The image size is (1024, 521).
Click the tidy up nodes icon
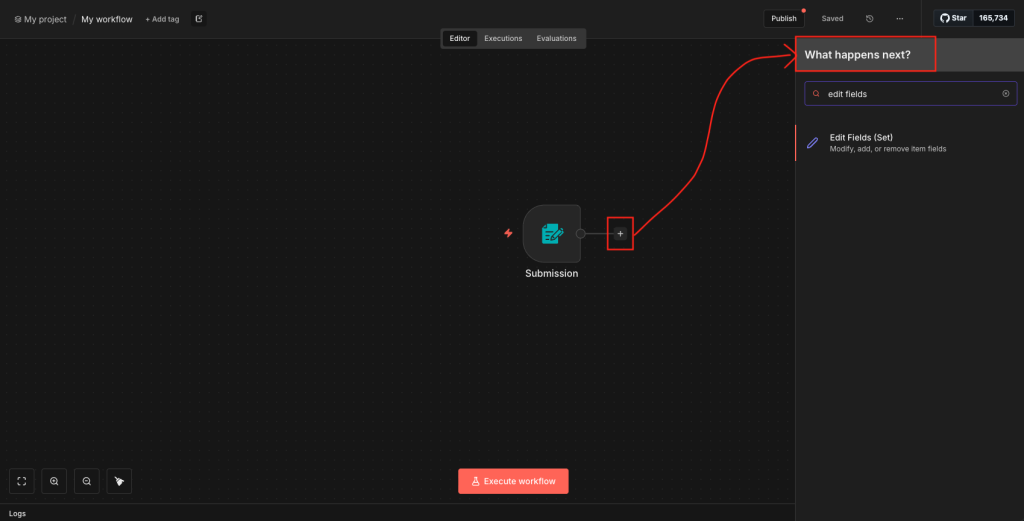point(119,481)
